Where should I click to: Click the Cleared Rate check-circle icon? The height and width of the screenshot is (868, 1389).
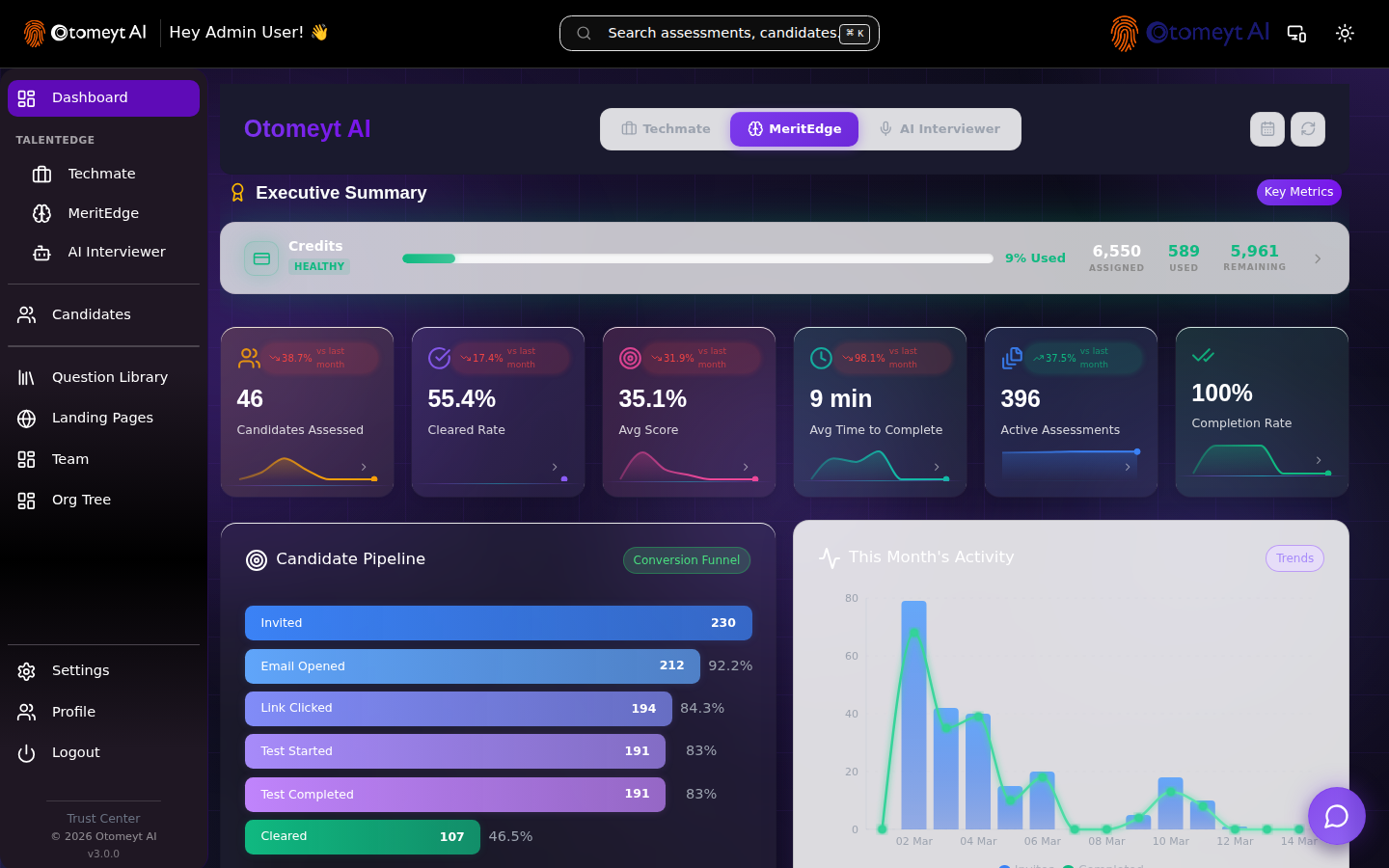click(x=440, y=358)
